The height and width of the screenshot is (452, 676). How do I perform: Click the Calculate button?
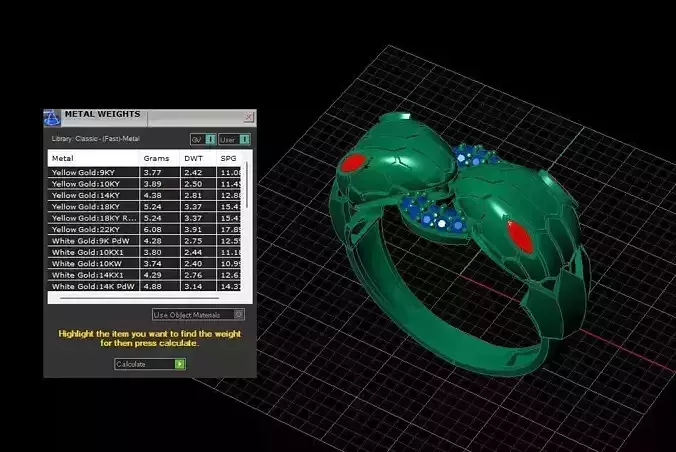150,364
